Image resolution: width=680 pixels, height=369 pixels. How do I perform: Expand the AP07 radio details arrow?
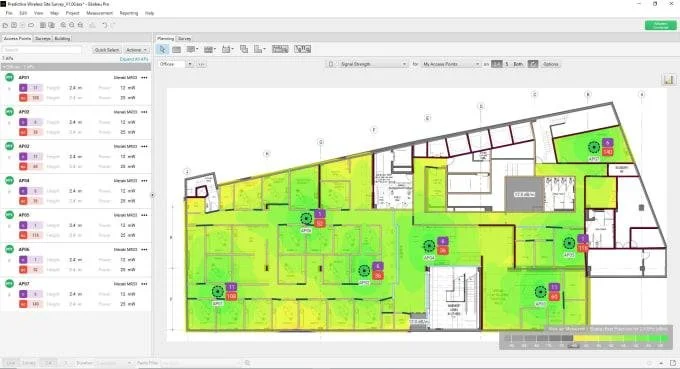pyautogui.click(x=10, y=294)
